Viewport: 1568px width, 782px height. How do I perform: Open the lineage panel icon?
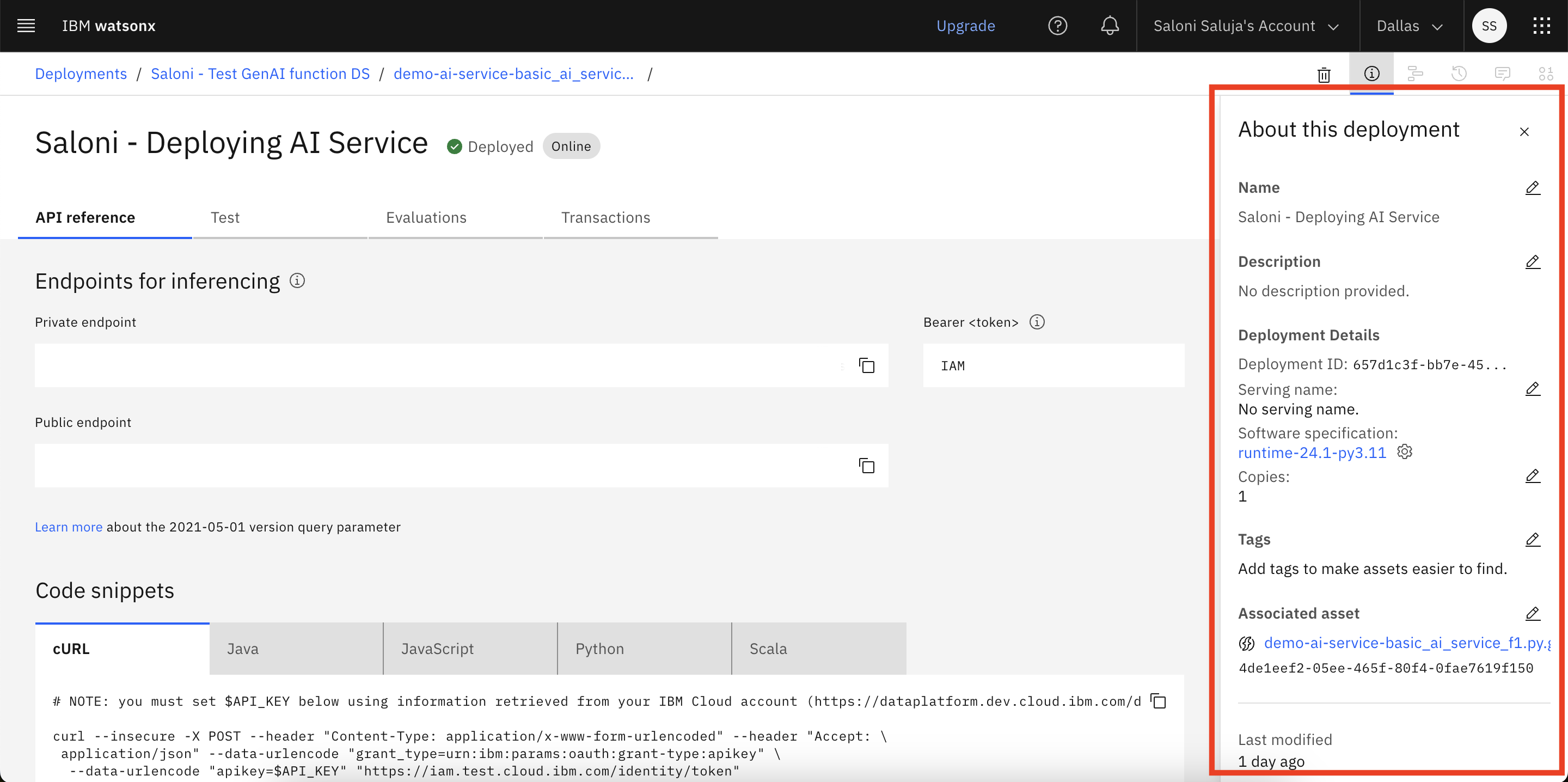tap(1415, 74)
